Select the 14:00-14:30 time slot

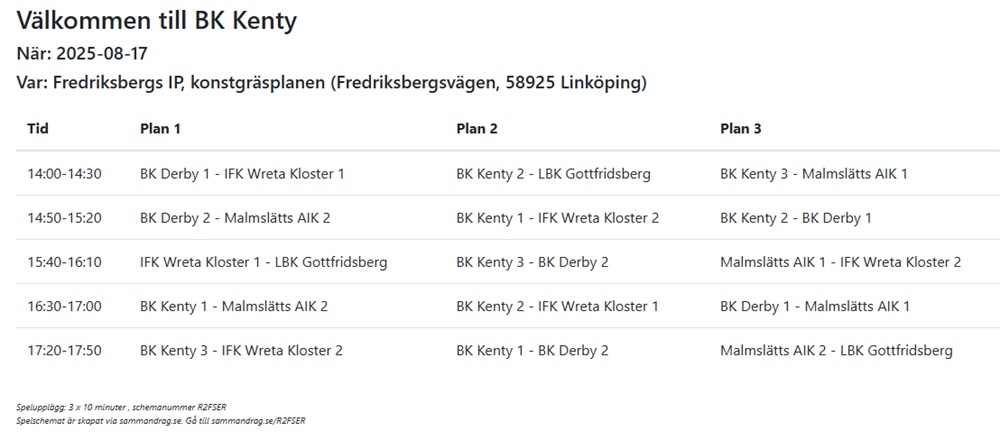click(64, 174)
